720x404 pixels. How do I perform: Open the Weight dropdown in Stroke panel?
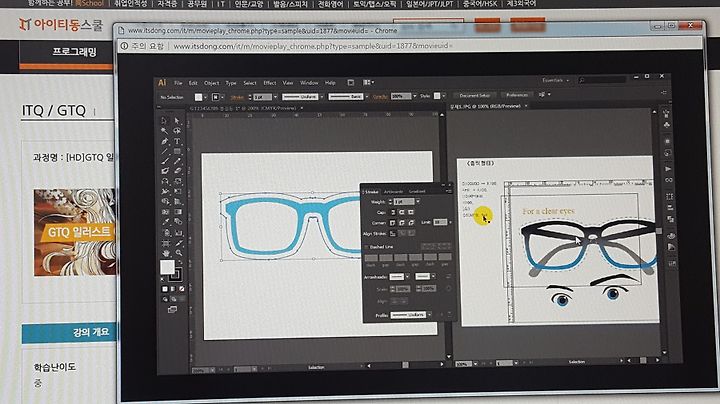(418, 202)
